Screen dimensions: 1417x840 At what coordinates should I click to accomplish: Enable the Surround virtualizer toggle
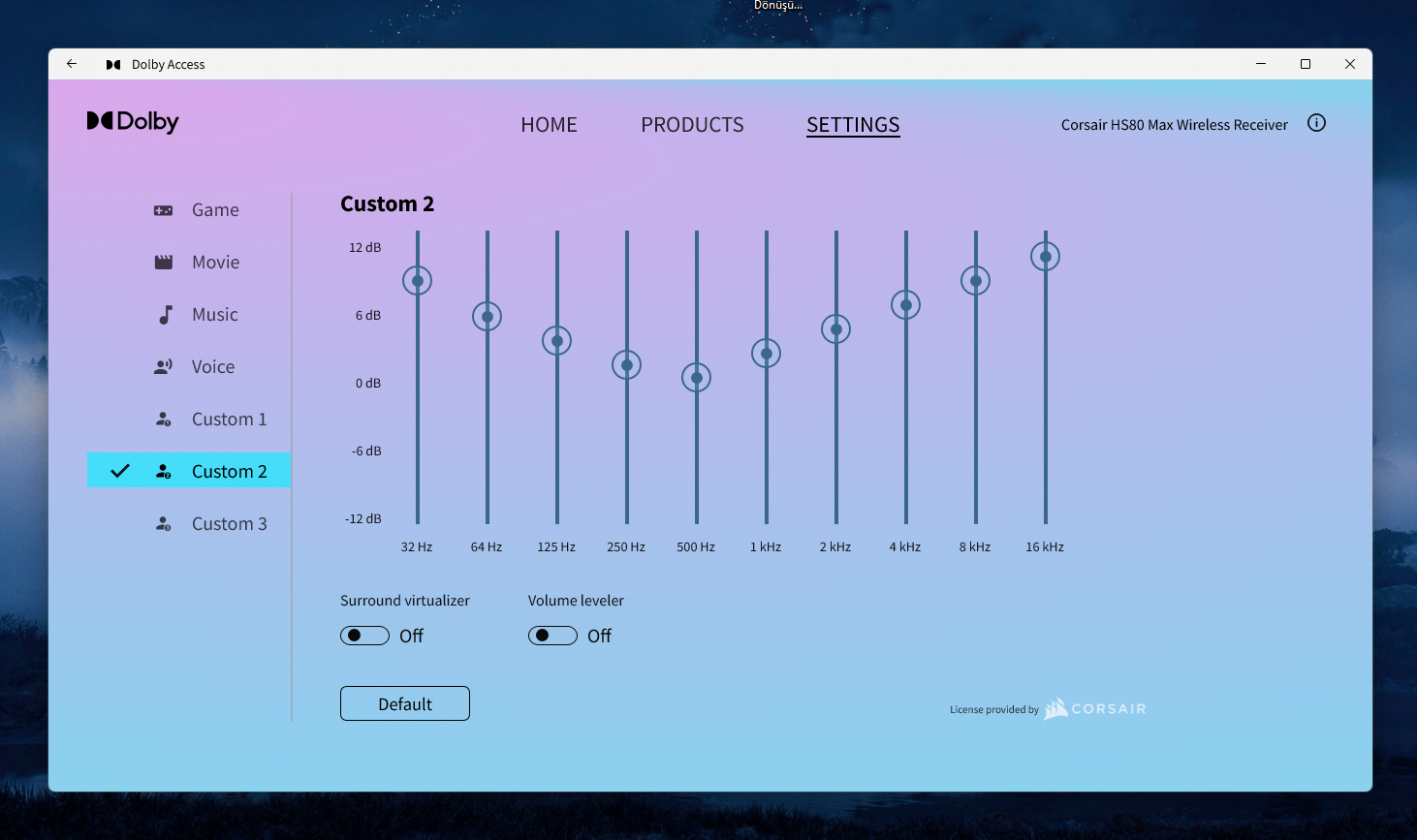click(x=364, y=636)
